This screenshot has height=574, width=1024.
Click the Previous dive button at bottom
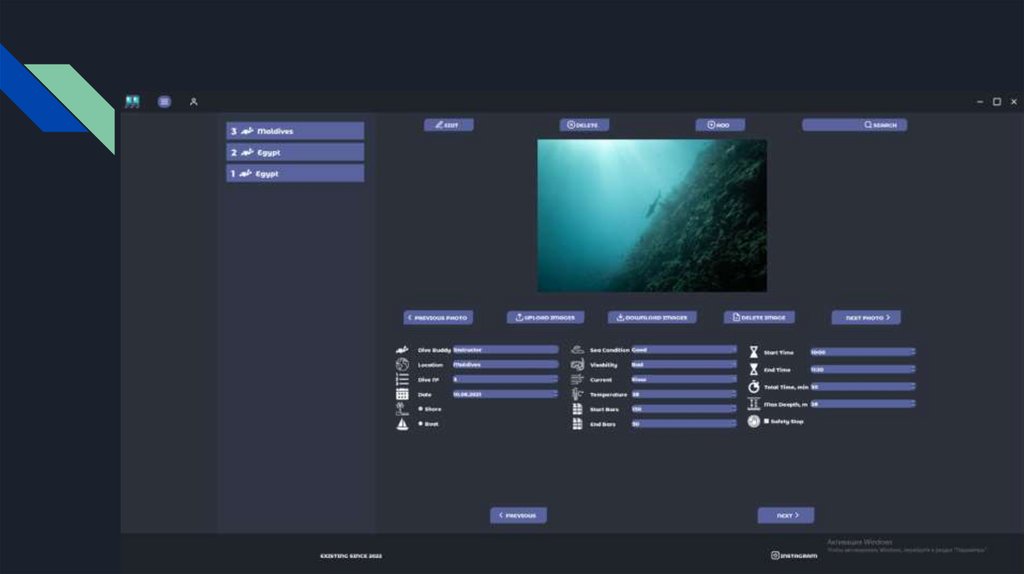(519, 515)
